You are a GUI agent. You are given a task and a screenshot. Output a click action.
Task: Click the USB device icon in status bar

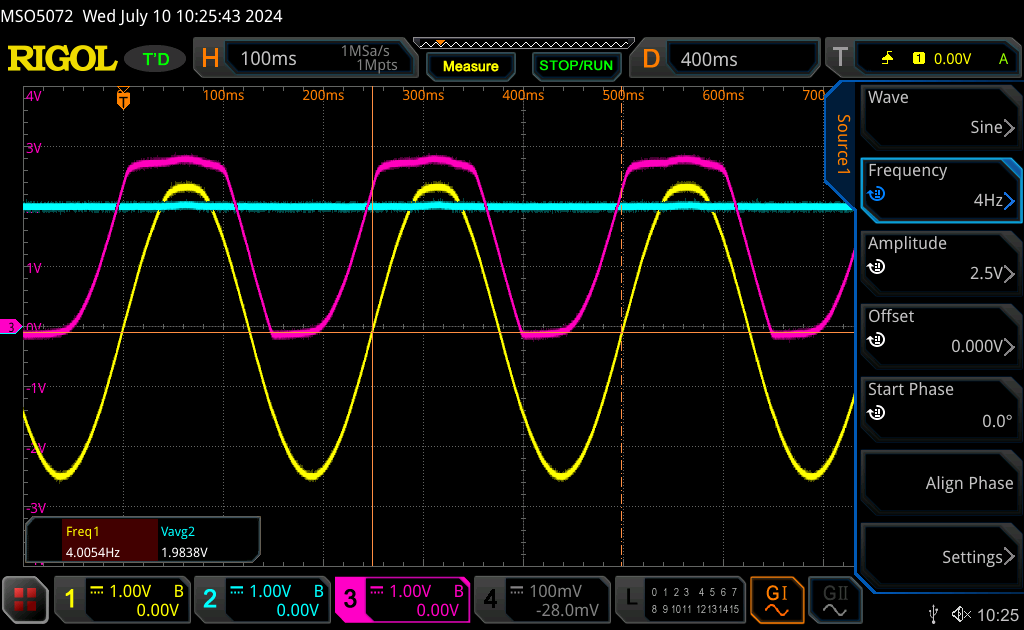pyautogui.click(x=933, y=614)
